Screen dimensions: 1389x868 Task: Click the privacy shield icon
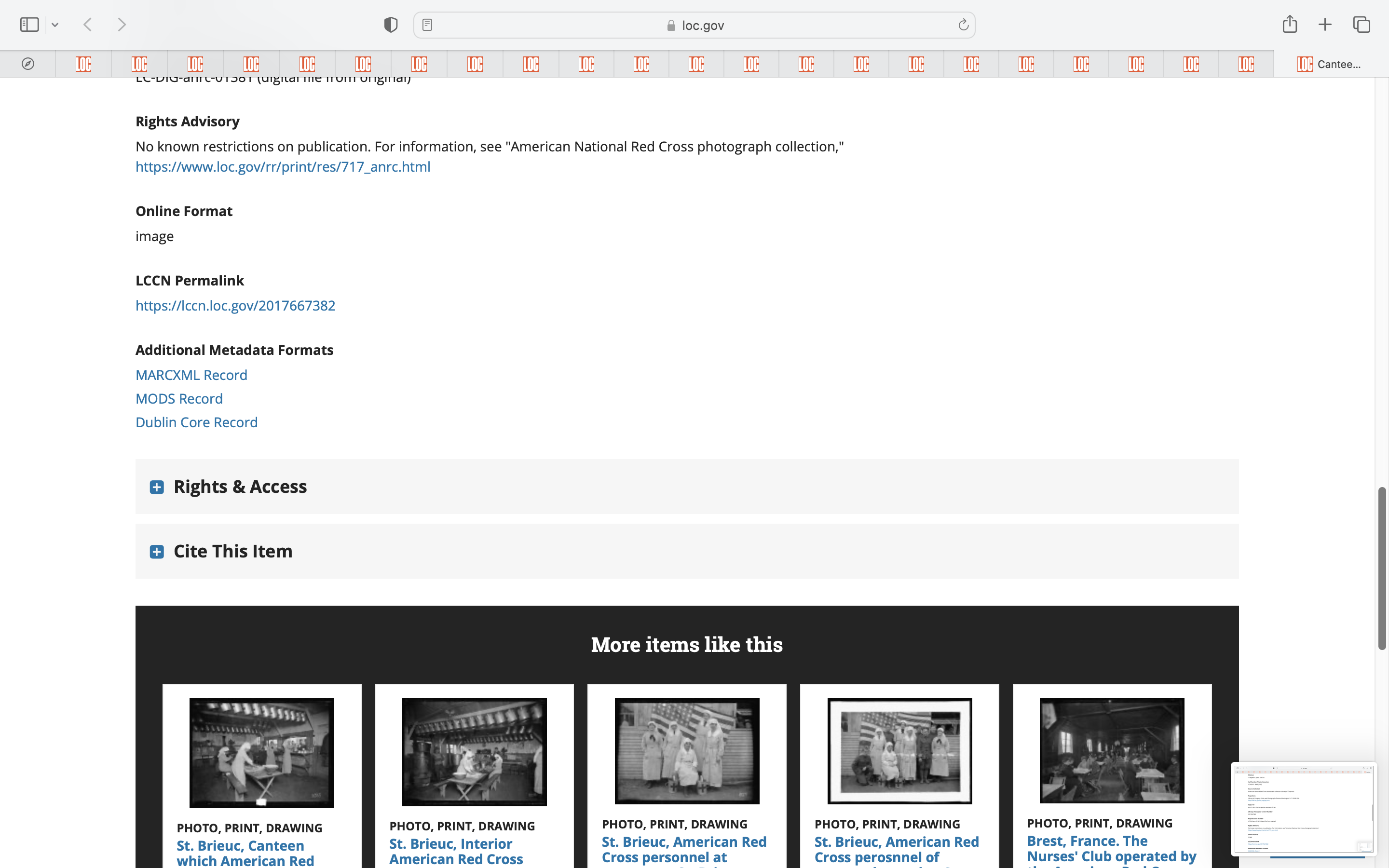coord(390,25)
